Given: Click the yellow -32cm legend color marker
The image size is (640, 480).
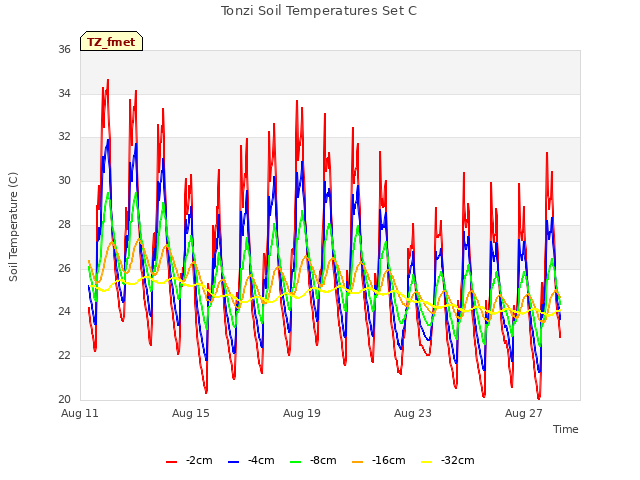Looking at the screenshot, I should 427,462.
